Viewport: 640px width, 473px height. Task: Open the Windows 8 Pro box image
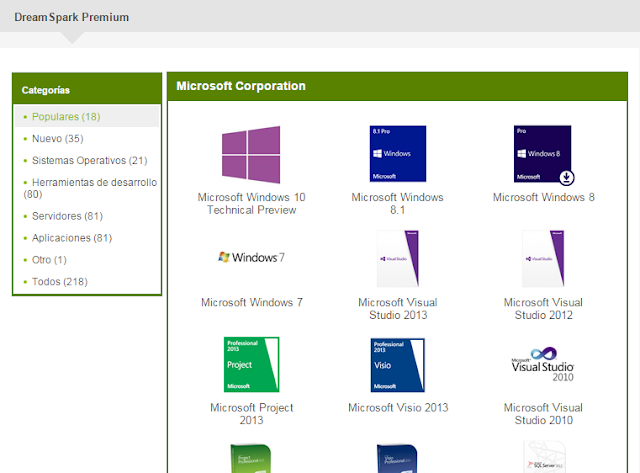tap(542, 153)
